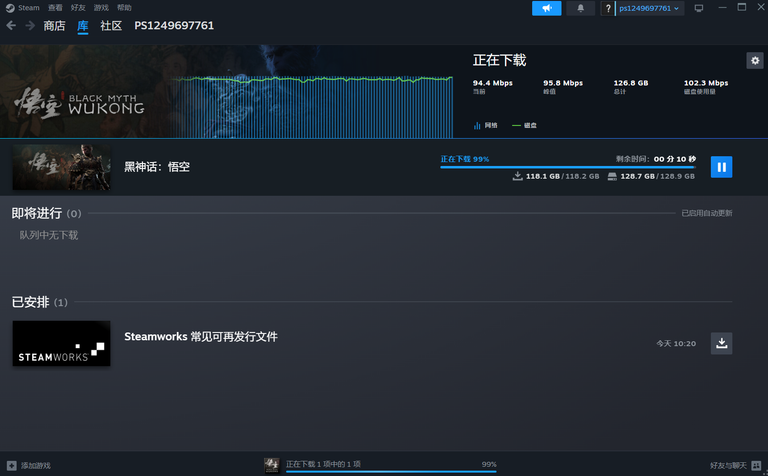Image resolution: width=768 pixels, height=476 pixels.
Task: Click the 即将进行 section heading
Action: (x=37, y=214)
